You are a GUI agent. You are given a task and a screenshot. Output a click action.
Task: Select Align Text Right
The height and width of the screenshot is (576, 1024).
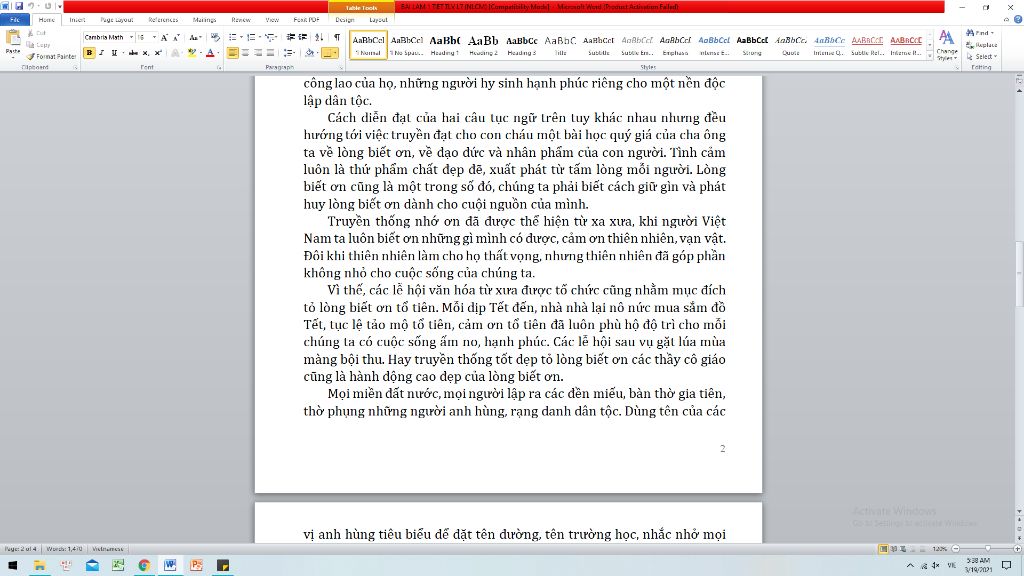258,53
